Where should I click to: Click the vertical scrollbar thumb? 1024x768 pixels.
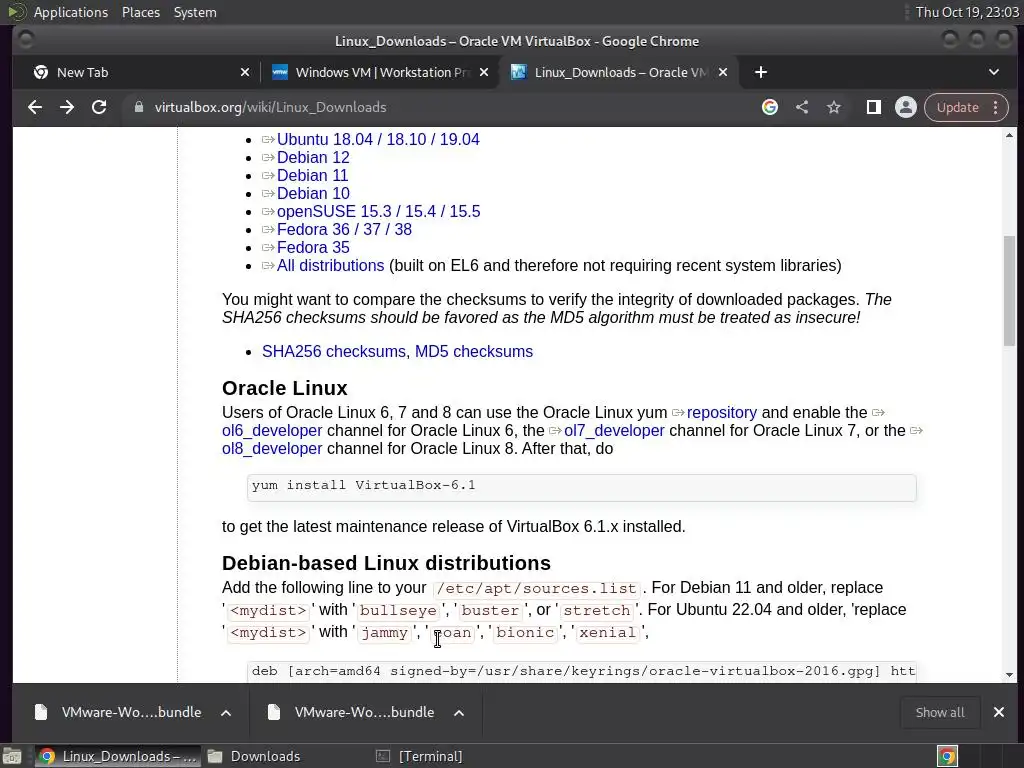pos(1010,291)
